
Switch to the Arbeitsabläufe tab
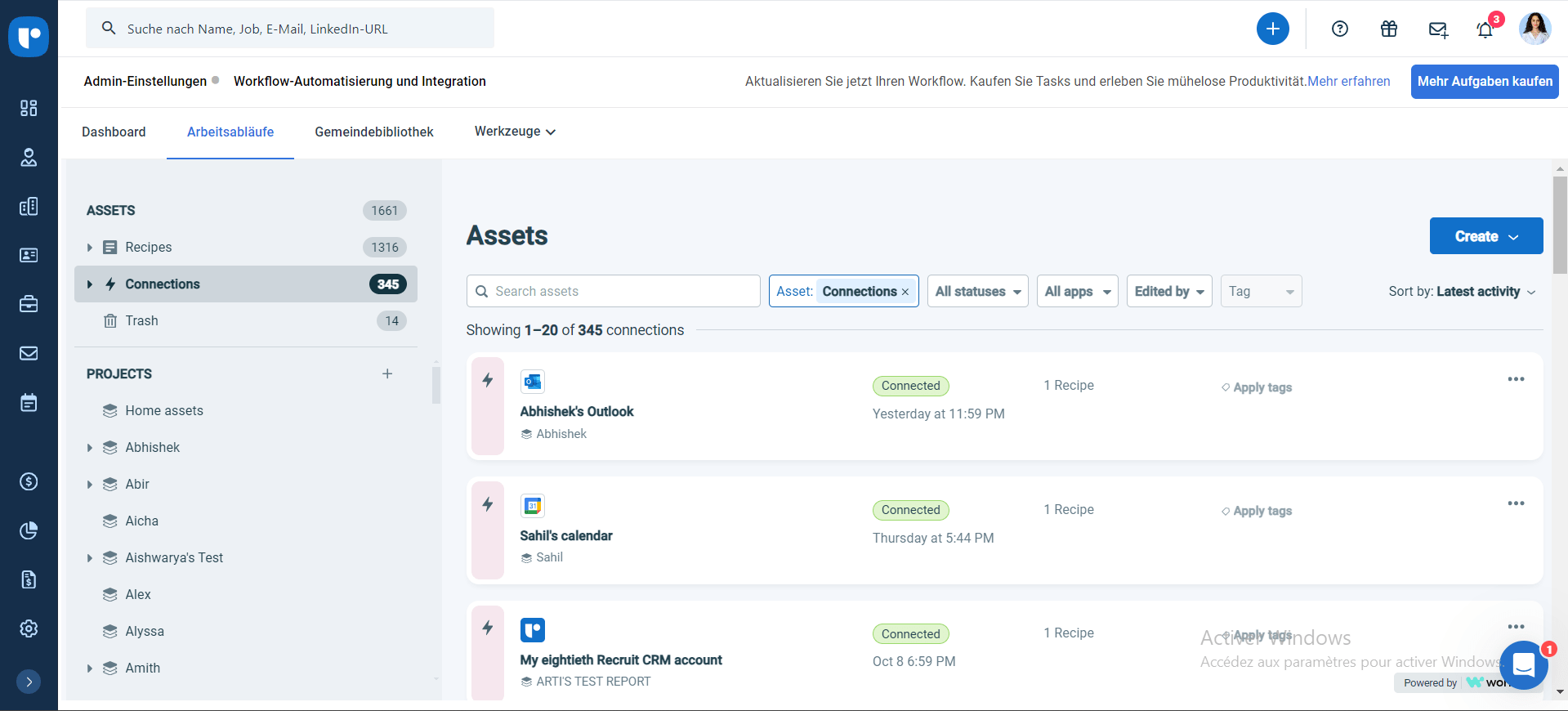tap(230, 132)
